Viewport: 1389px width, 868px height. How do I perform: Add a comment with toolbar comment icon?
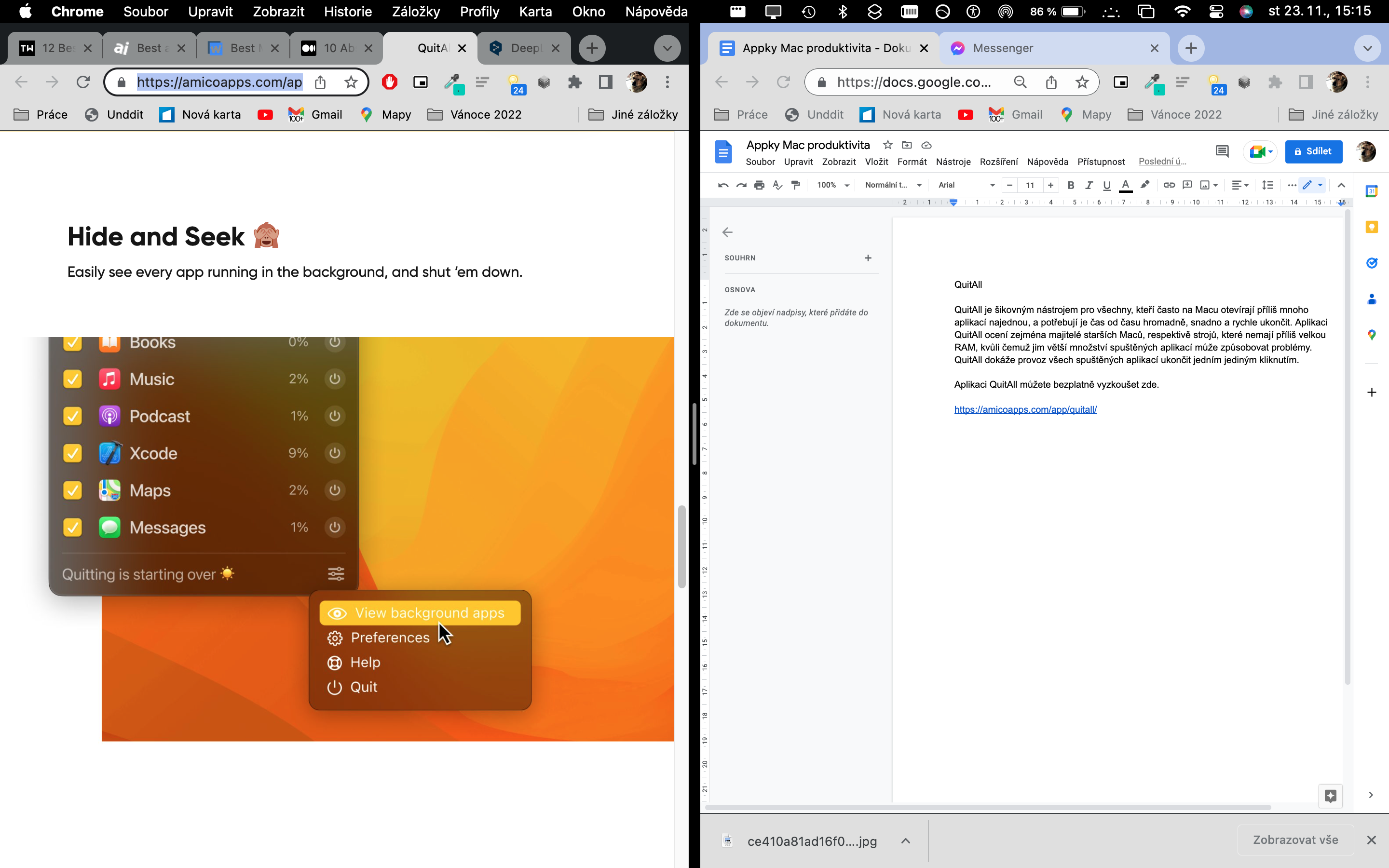point(1187,185)
